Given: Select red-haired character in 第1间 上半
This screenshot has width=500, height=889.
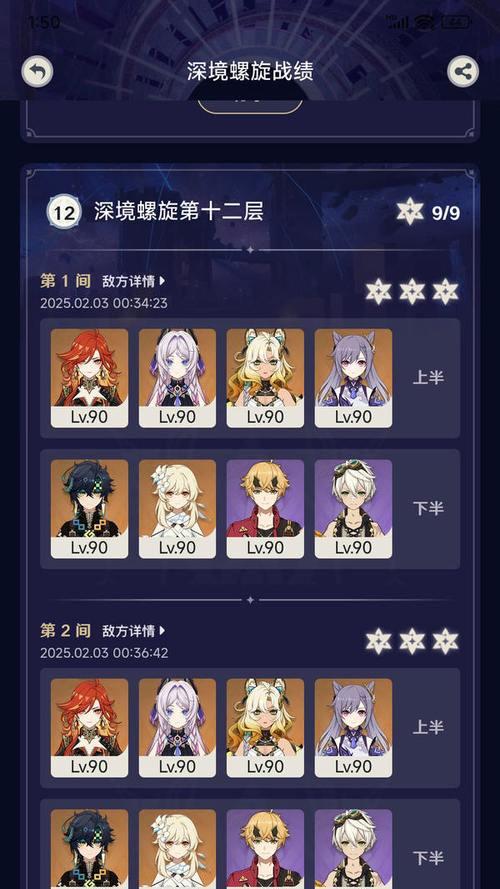Looking at the screenshot, I should [89, 378].
